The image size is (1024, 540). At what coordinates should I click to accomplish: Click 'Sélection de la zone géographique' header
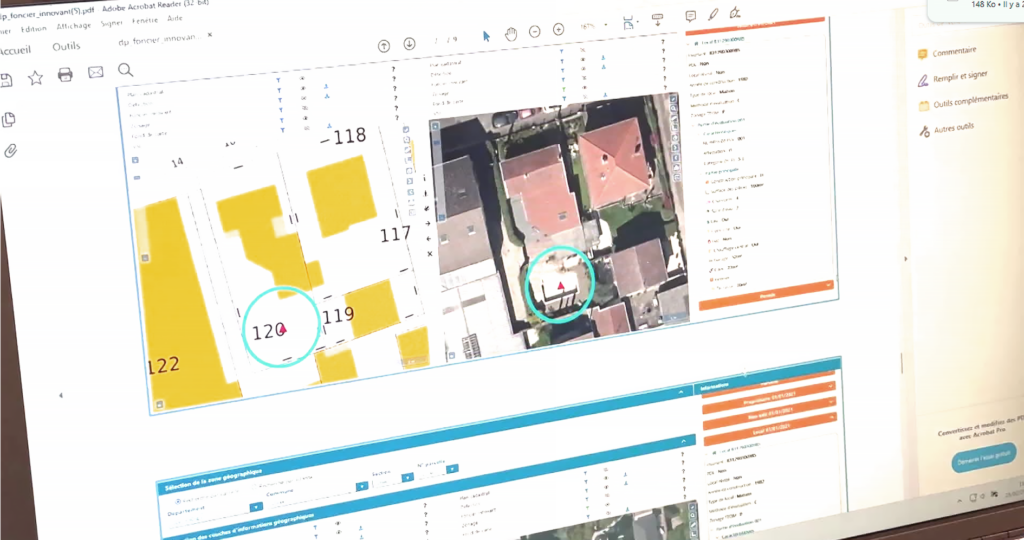pos(214,479)
